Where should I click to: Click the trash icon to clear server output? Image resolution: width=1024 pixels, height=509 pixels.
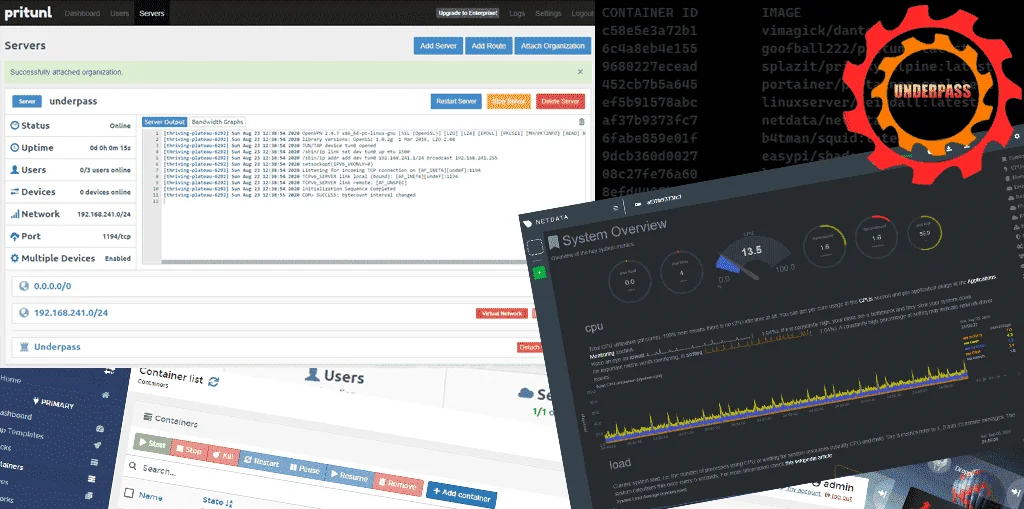(582, 122)
